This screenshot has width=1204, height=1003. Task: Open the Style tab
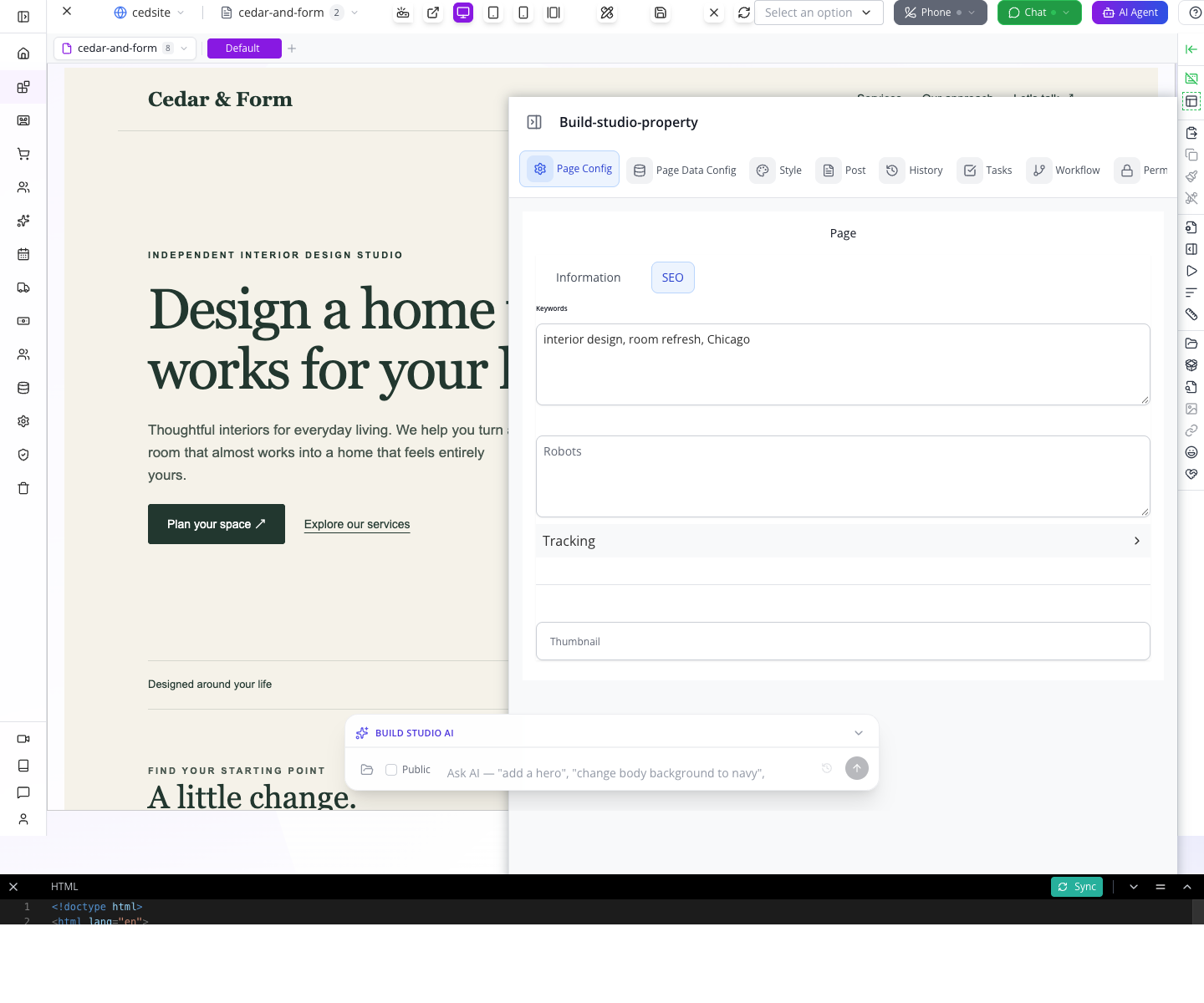(777, 170)
